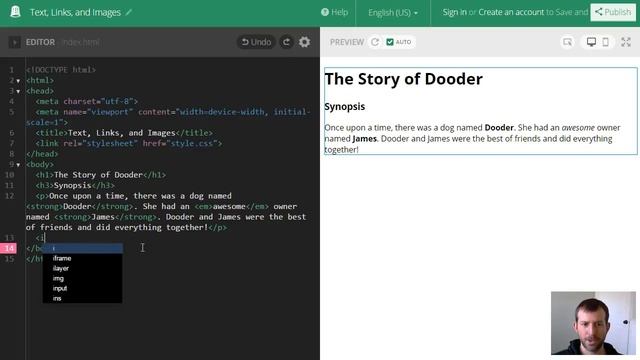Click the EDITOR panel label
Image resolution: width=640 pixels, height=360 pixels.
click(40, 42)
